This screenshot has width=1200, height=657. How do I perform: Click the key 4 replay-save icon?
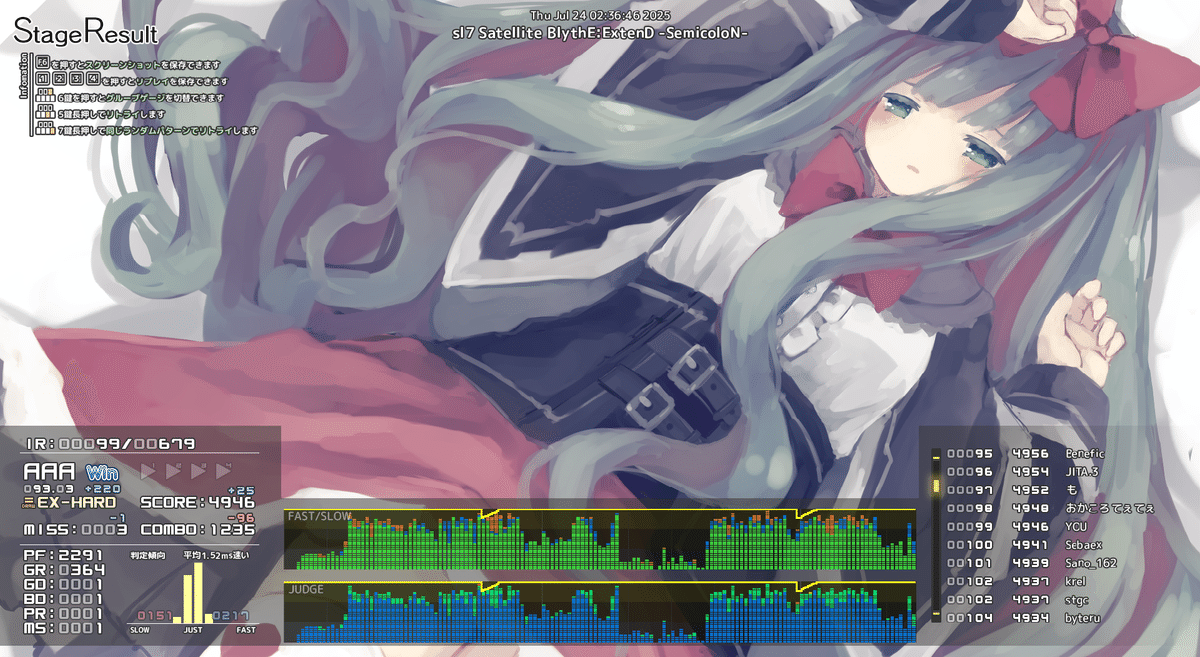94,78
